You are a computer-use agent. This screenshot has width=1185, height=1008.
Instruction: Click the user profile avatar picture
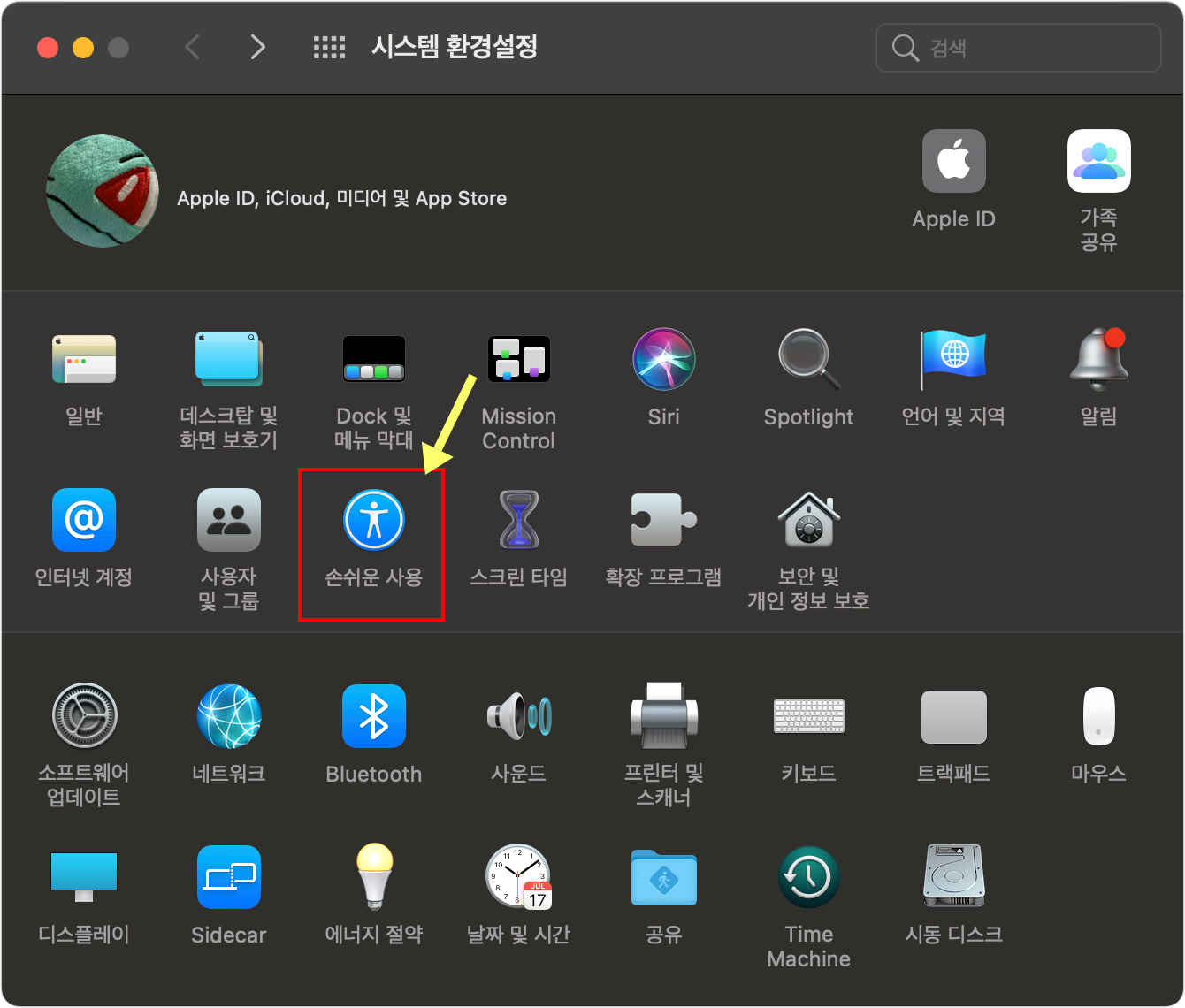(103, 191)
